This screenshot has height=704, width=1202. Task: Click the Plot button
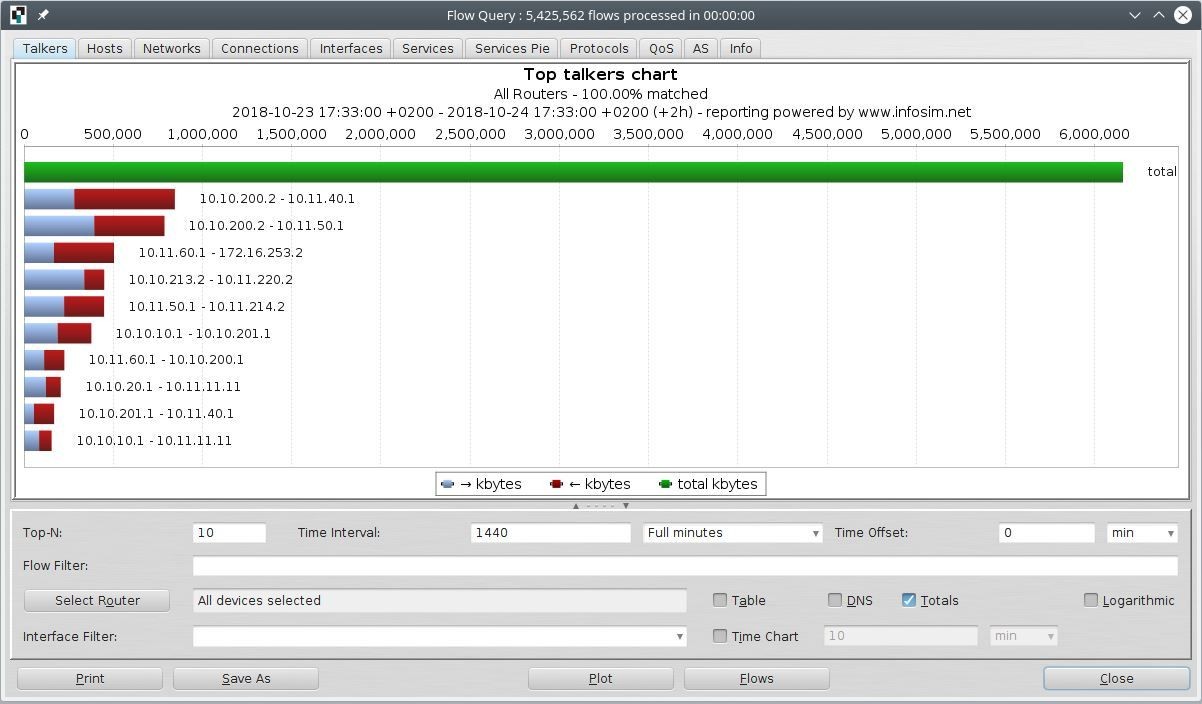[600, 678]
